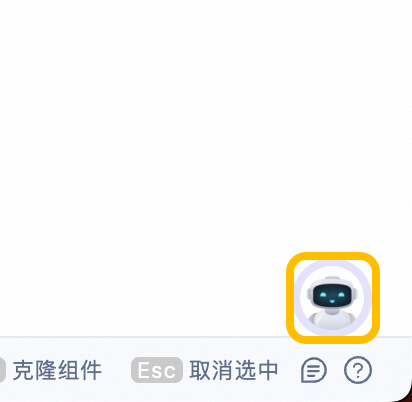Click the robot face inside the purple circle

pos(332,296)
